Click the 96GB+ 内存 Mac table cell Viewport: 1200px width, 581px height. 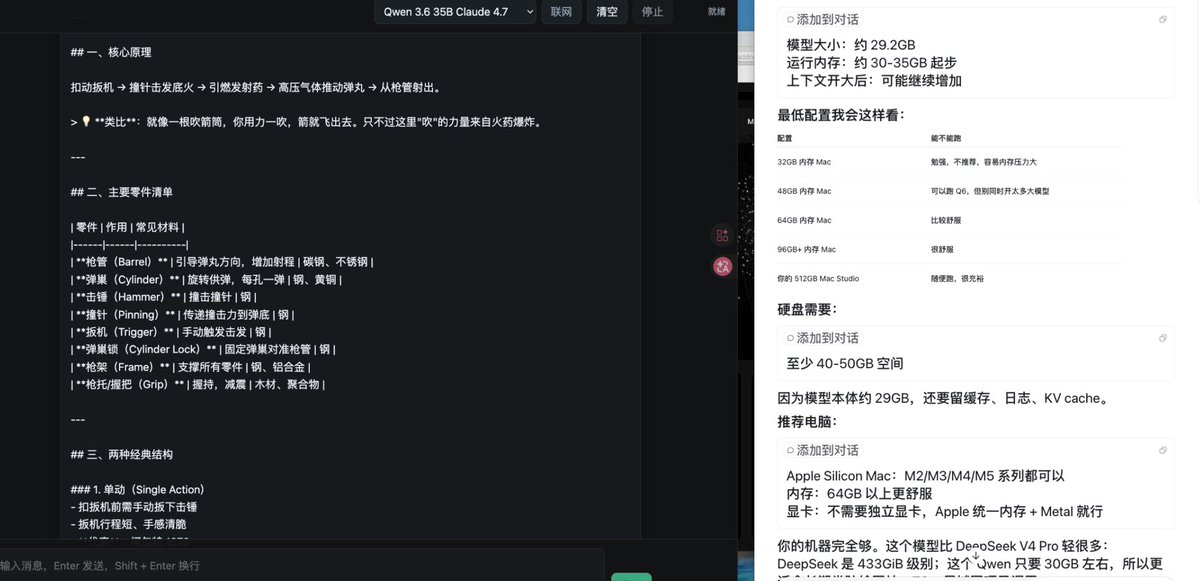(x=806, y=249)
